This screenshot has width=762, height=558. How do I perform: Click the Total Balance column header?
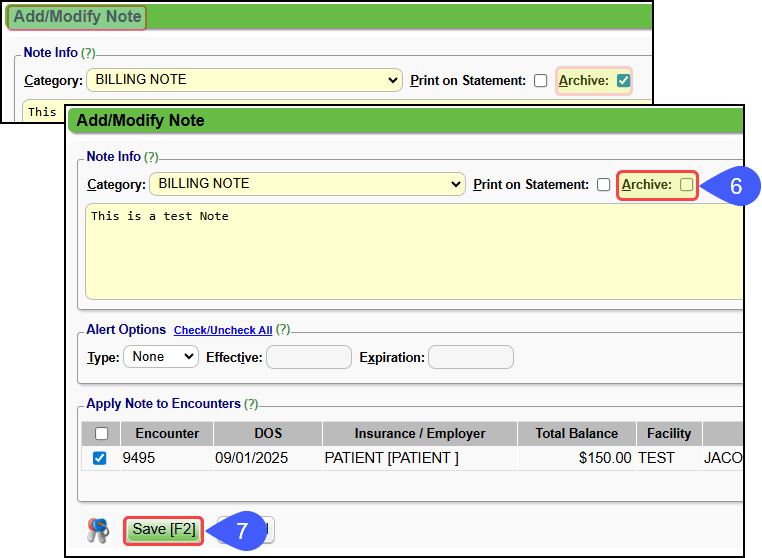click(x=576, y=434)
